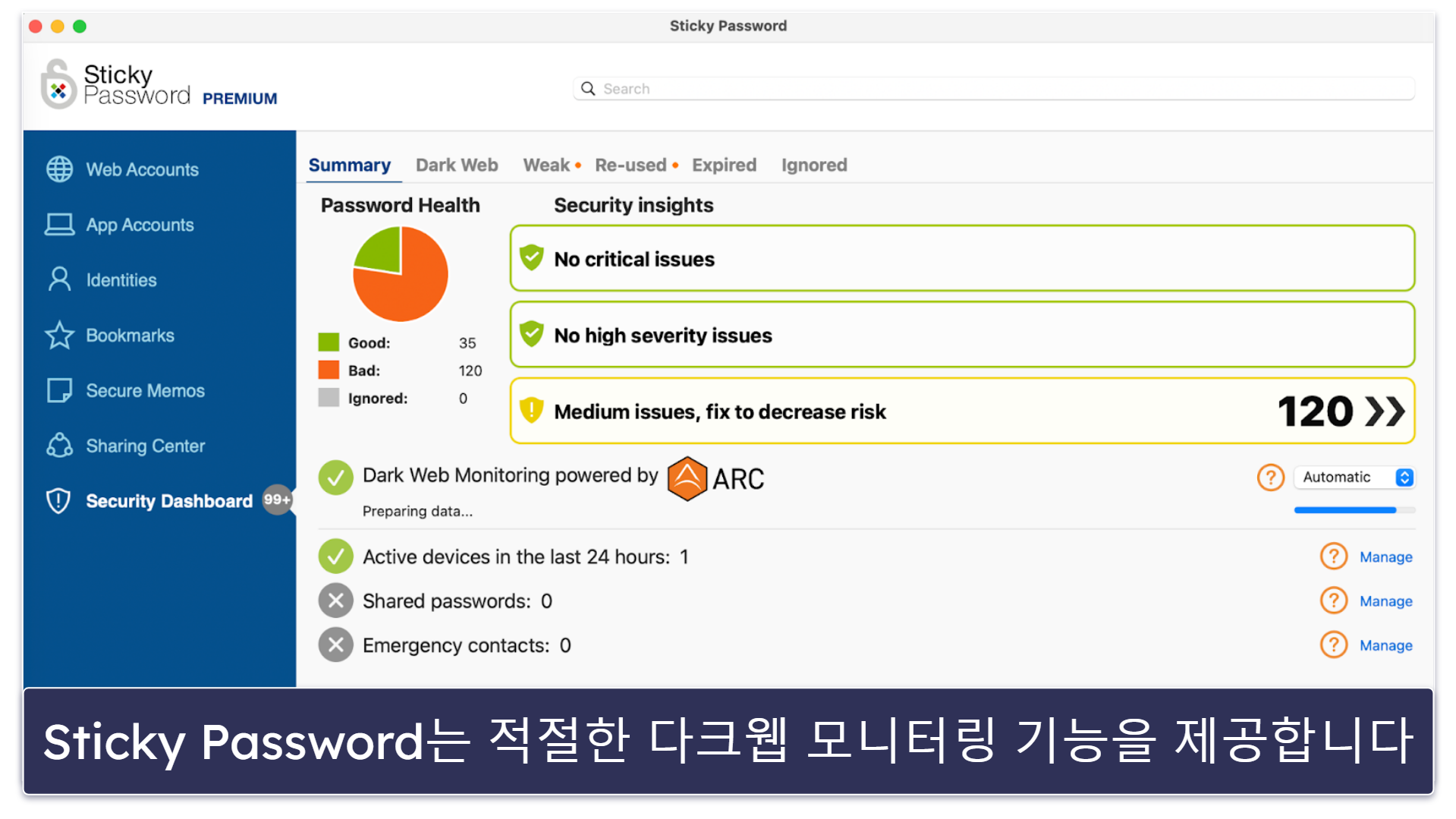This screenshot has width=1456, height=819.
Task: Go to Identities section
Action: coord(159,280)
